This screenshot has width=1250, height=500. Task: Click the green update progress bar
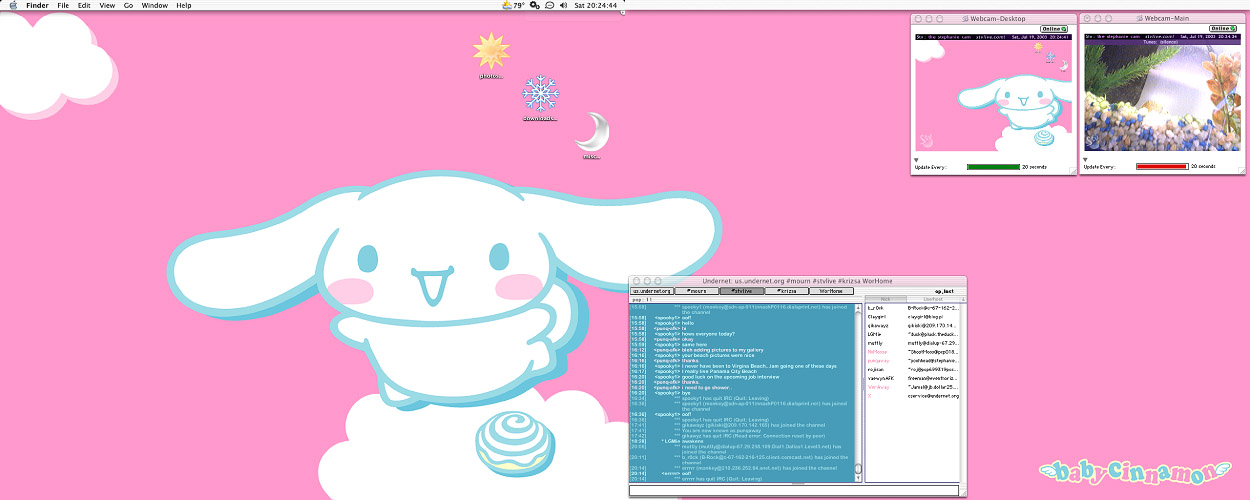coord(992,166)
